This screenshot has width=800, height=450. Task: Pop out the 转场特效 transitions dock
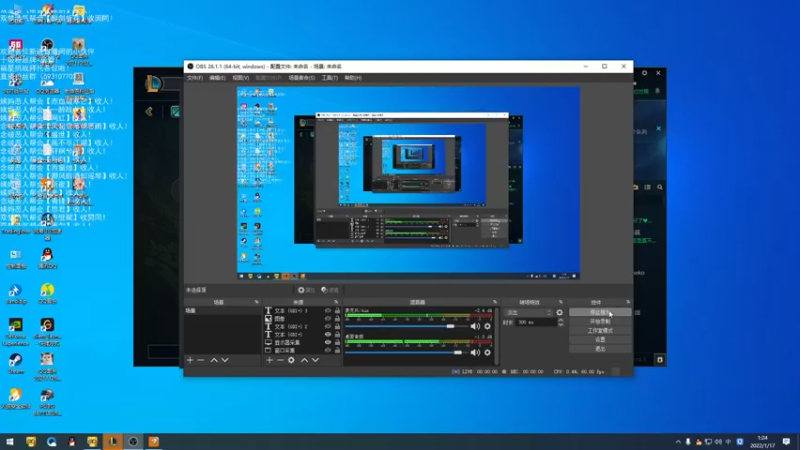(561, 302)
